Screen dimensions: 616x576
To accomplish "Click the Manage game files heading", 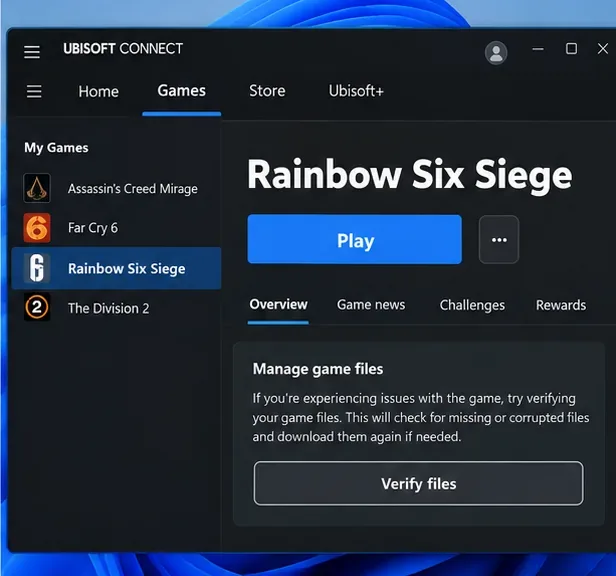I will tap(318, 369).
